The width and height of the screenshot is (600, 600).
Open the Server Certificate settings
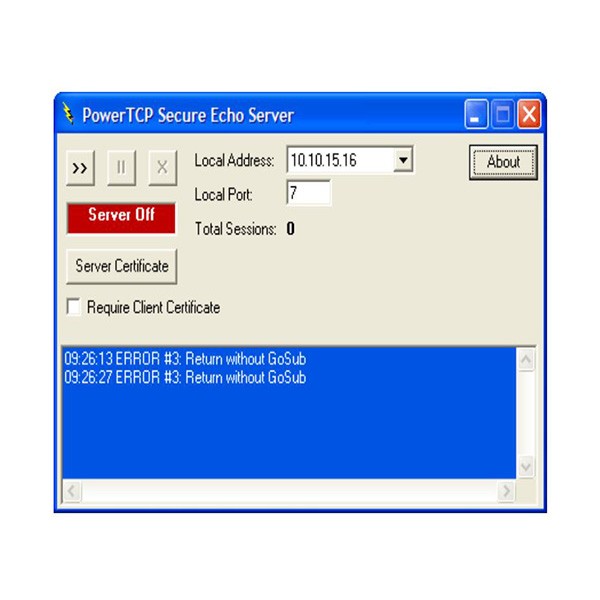pyautogui.click(x=122, y=266)
